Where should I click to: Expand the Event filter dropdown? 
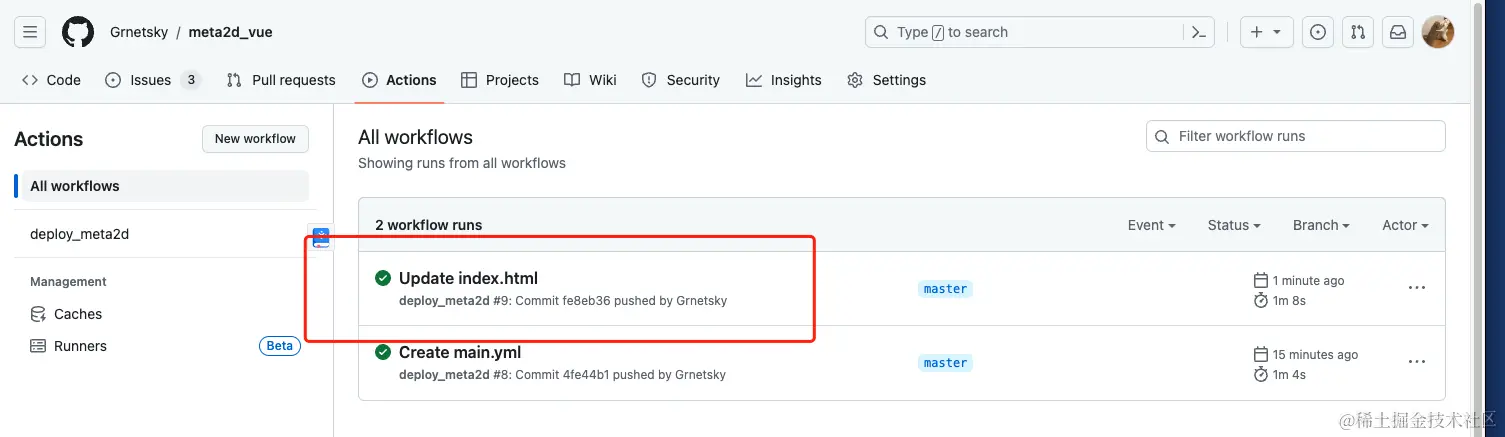point(1151,225)
